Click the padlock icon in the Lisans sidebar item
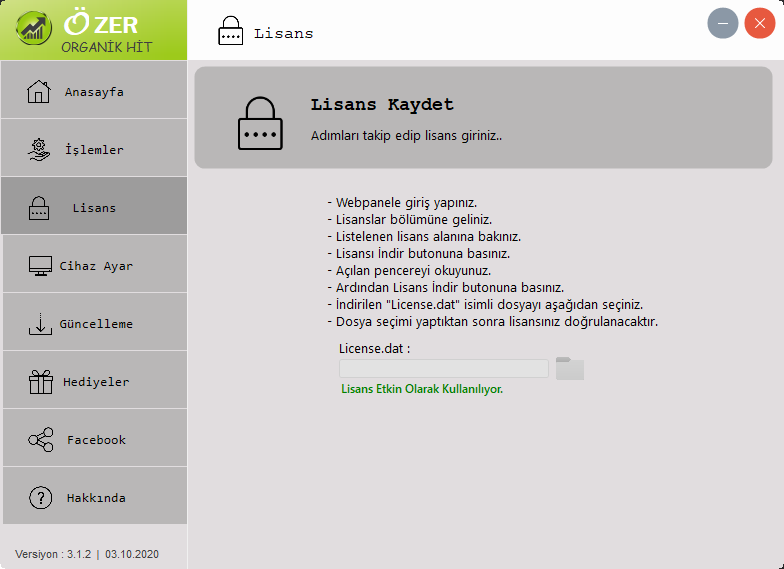This screenshot has width=784, height=569. (x=38, y=208)
